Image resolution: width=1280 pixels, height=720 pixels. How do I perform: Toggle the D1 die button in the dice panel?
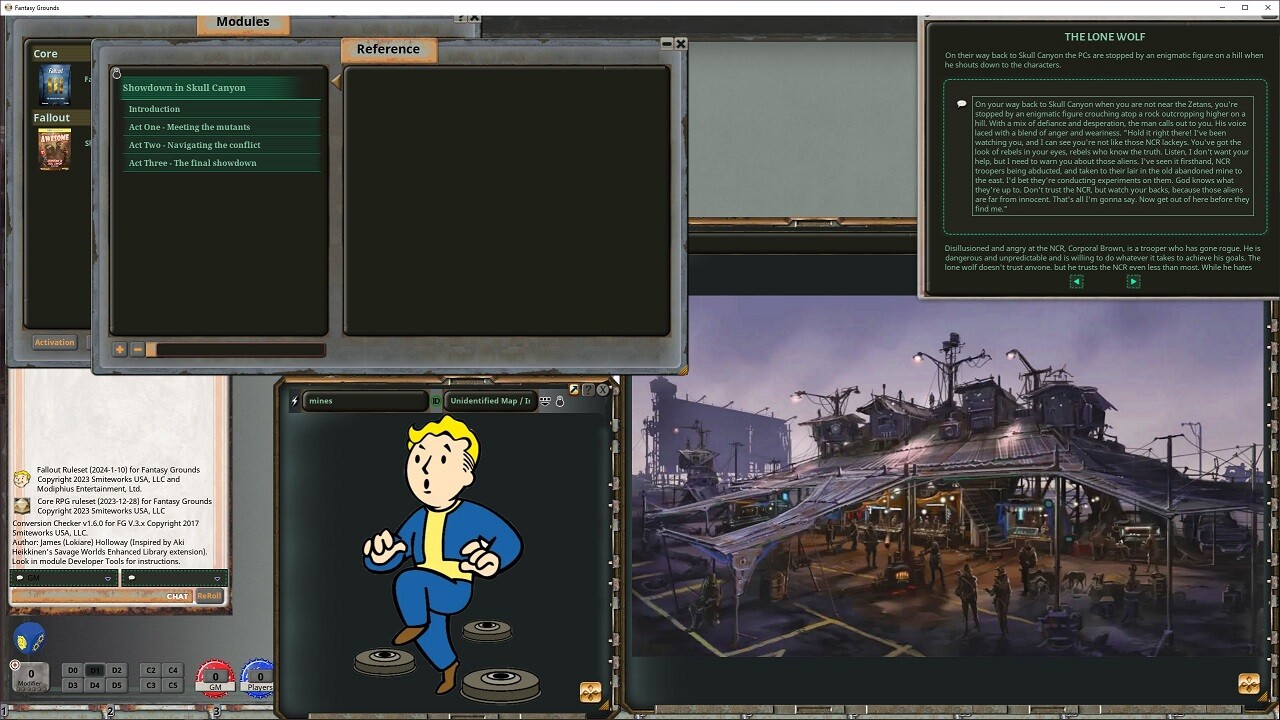coord(97,670)
